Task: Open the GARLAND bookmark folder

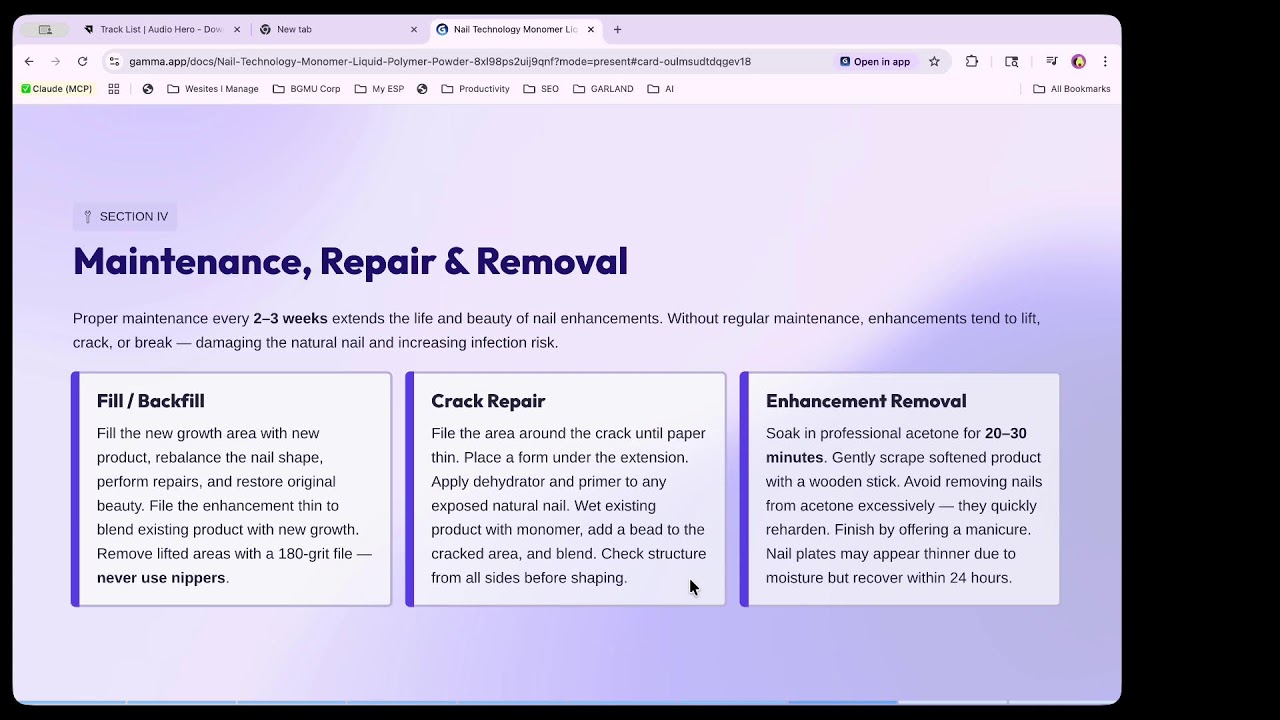Action: pyautogui.click(x=603, y=89)
